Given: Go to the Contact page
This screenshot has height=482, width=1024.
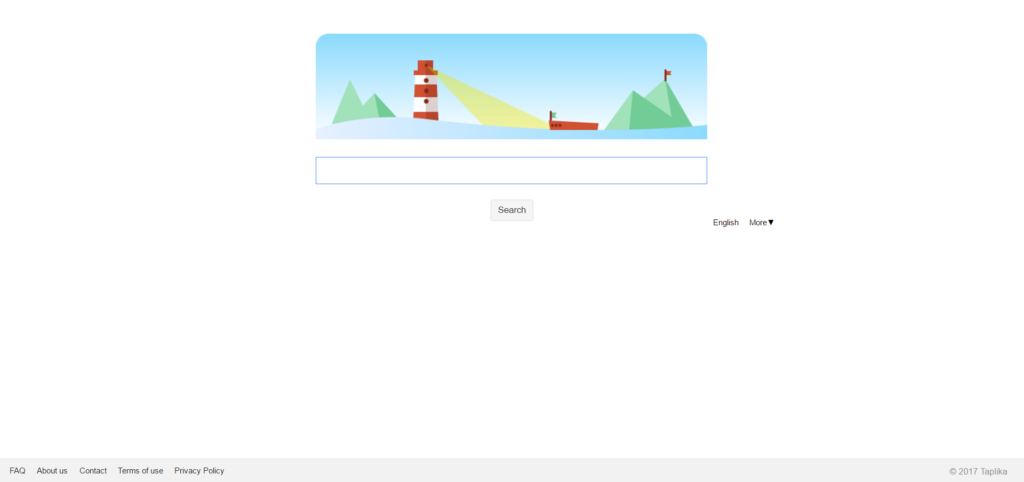Looking at the screenshot, I should click(x=93, y=471).
